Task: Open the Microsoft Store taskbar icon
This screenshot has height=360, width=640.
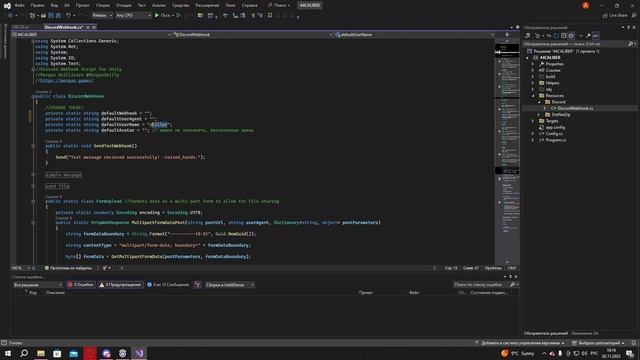Action: [57, 353]
